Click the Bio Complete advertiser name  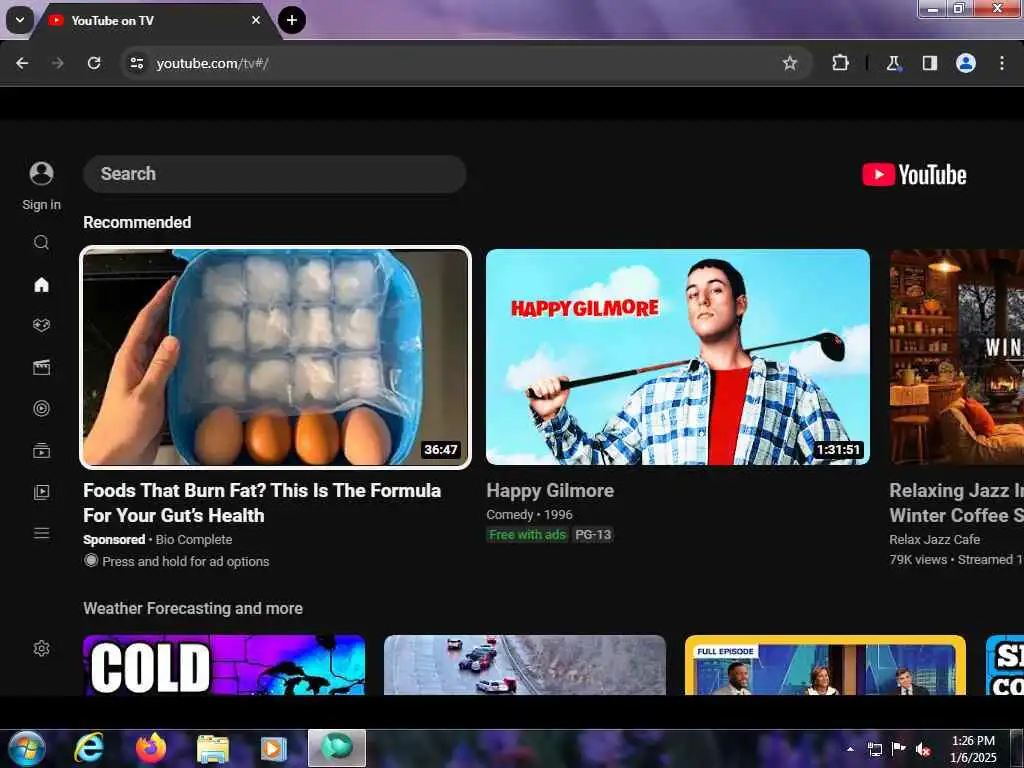194,539
